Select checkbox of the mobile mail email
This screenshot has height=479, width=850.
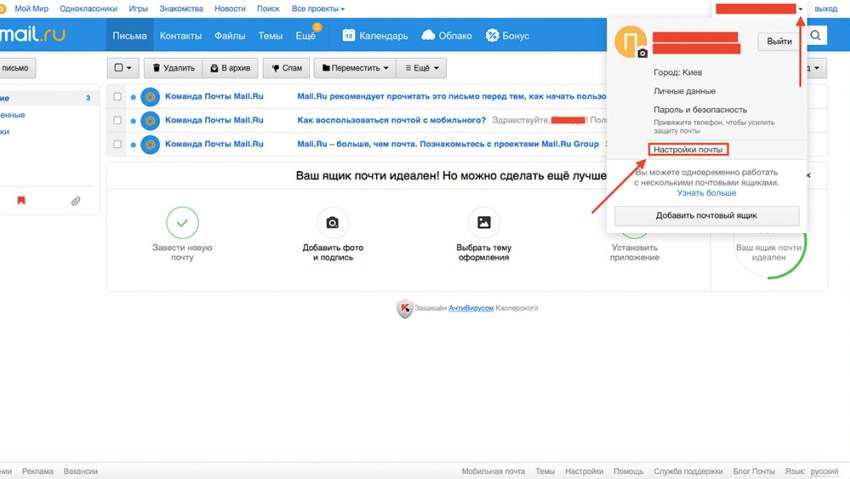(117, 120)
